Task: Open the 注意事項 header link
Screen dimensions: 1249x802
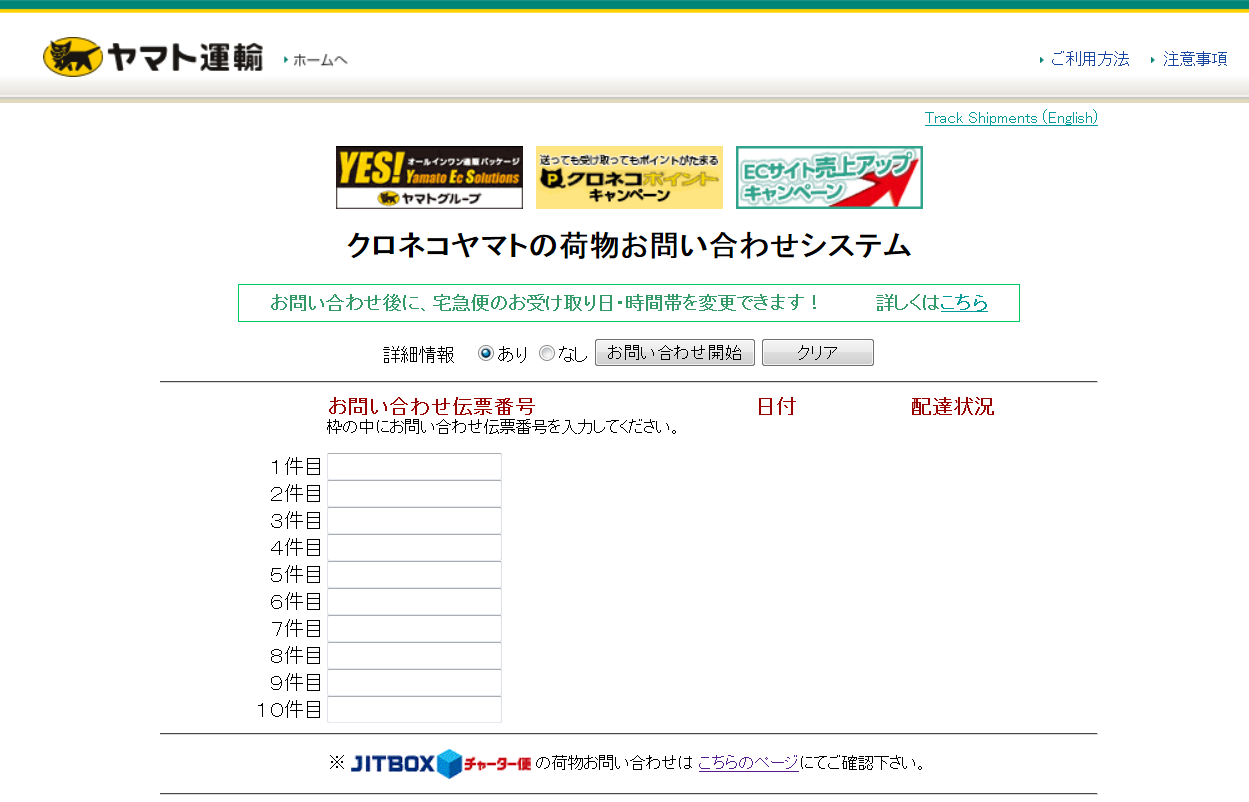Action: coord(1195,59)
